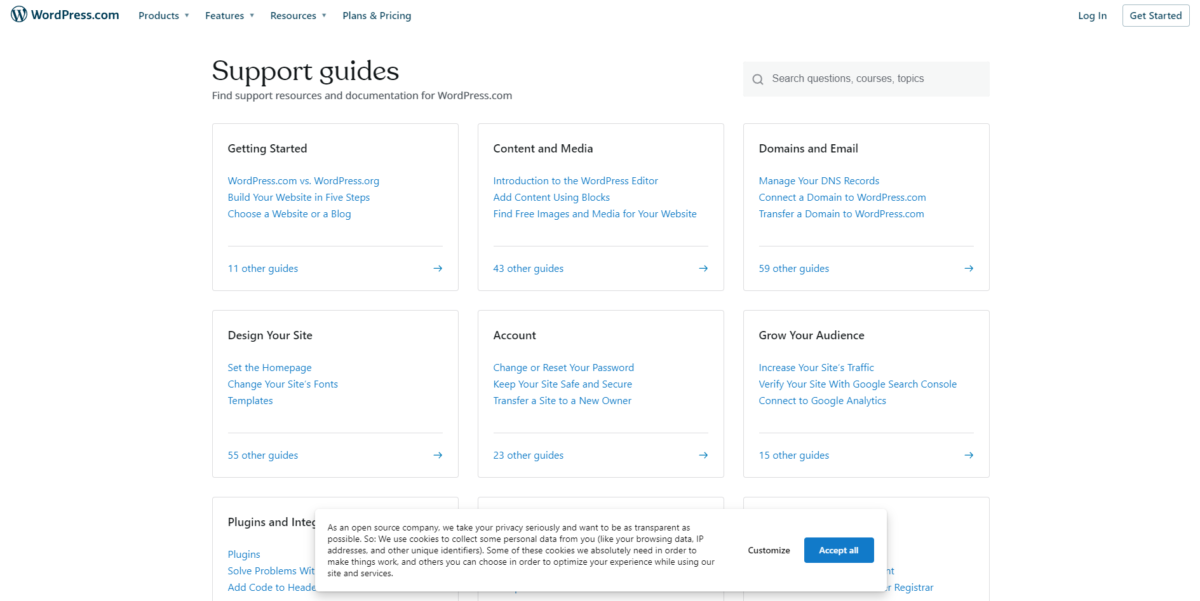Open Plans & Pricing page
The width and height of the screenshot is (1200, 601).
pos(377,16)
